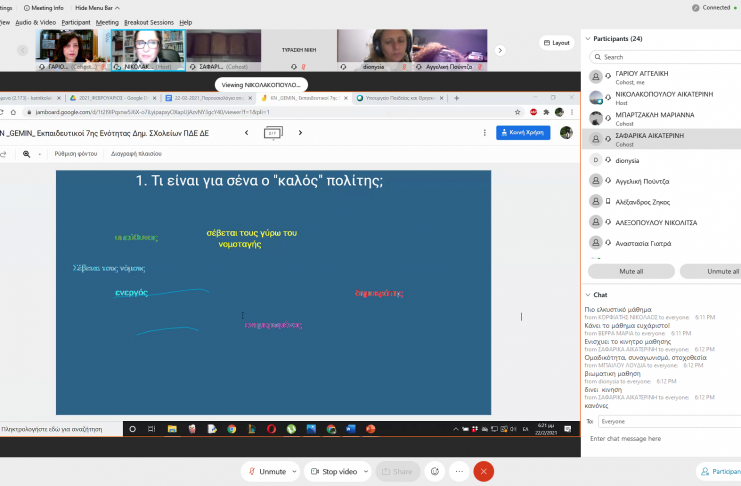
Task: Collapse the Chat panel section
Action: tap(587, 295)
